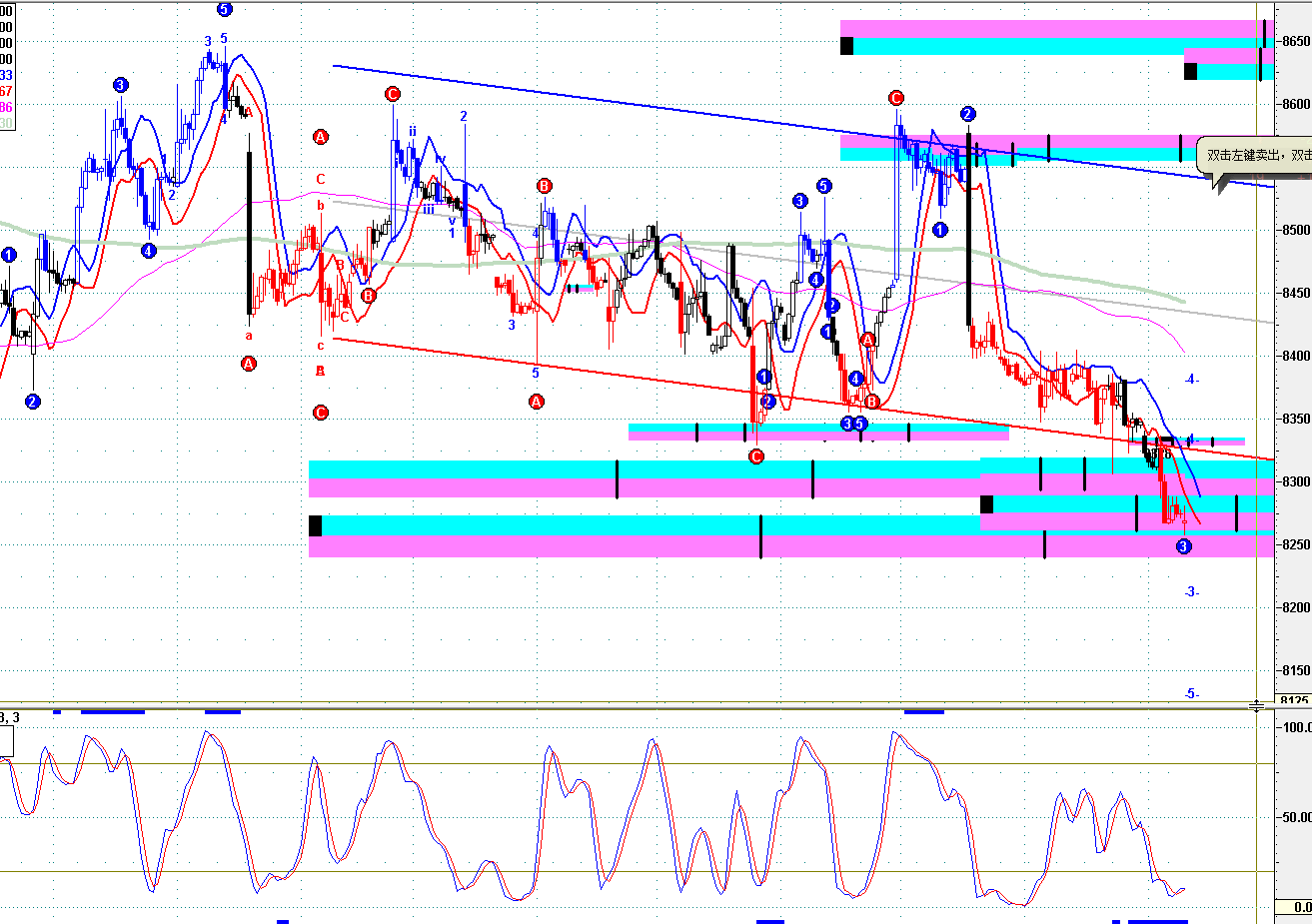Image resolution: width=1312 pixels, height=924 pixels.
Task: Select the '-4-' projection label near 8400
Action: [1191, 380]
